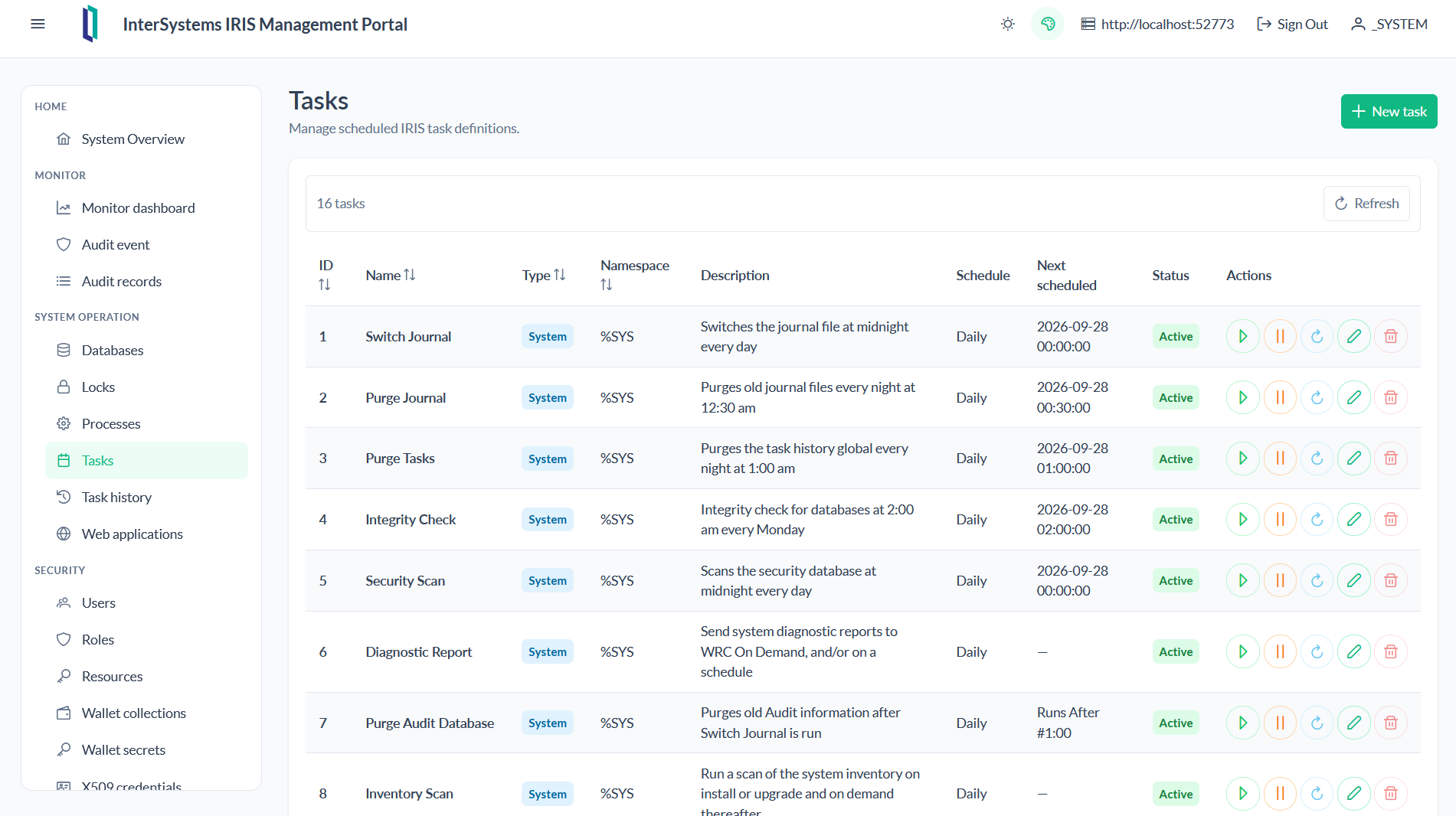
Task: Open Wallet collections
Action: pyautogui.click(x=146, y=713)
